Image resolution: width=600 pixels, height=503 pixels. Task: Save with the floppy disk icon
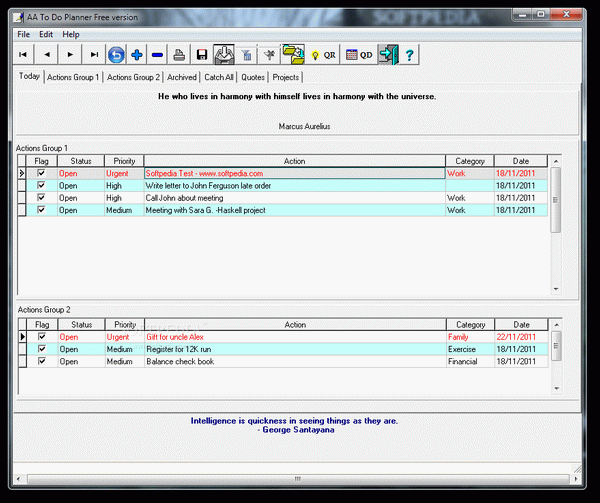202,55
